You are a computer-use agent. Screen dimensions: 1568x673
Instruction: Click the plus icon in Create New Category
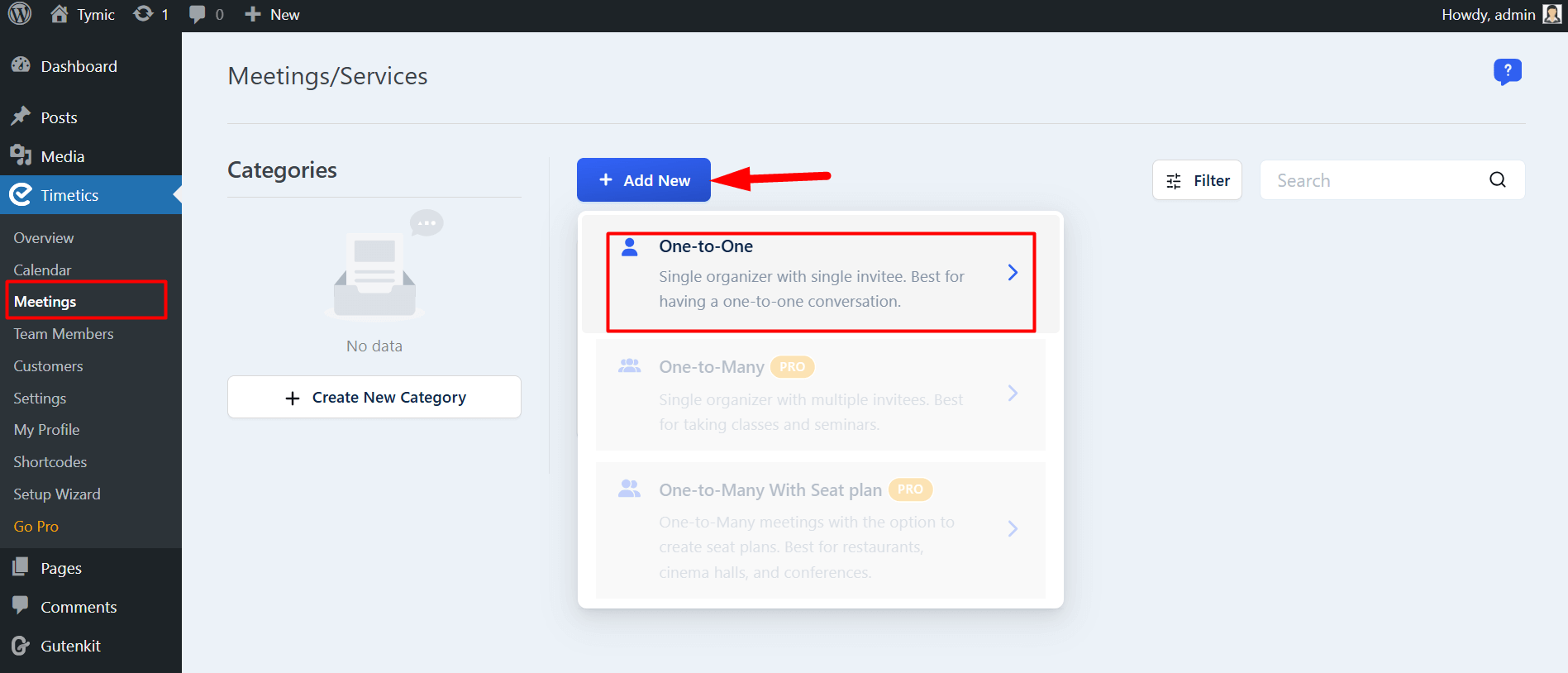[292, 398]
